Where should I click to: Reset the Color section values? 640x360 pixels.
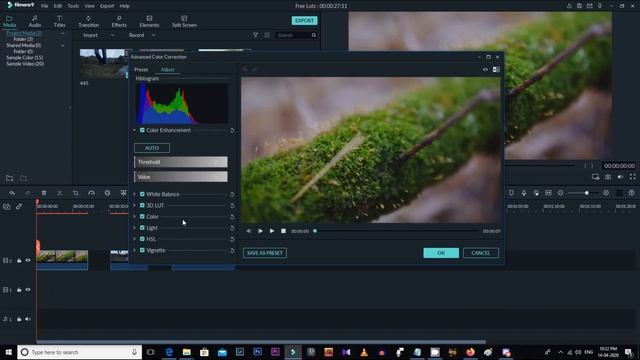[x=232, y=217]
